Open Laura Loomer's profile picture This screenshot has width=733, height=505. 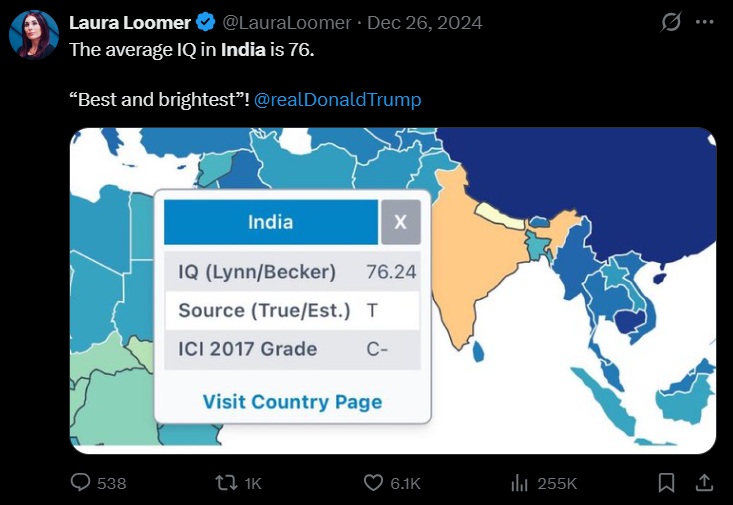pyautogui.click(x=34, y=33)
